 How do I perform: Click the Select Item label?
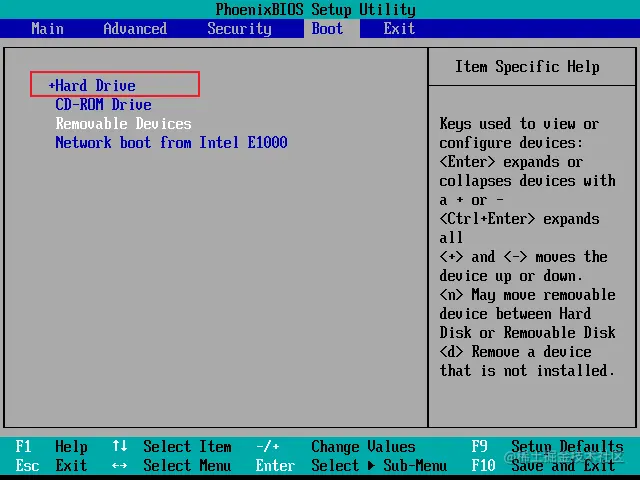coord(187,447)
